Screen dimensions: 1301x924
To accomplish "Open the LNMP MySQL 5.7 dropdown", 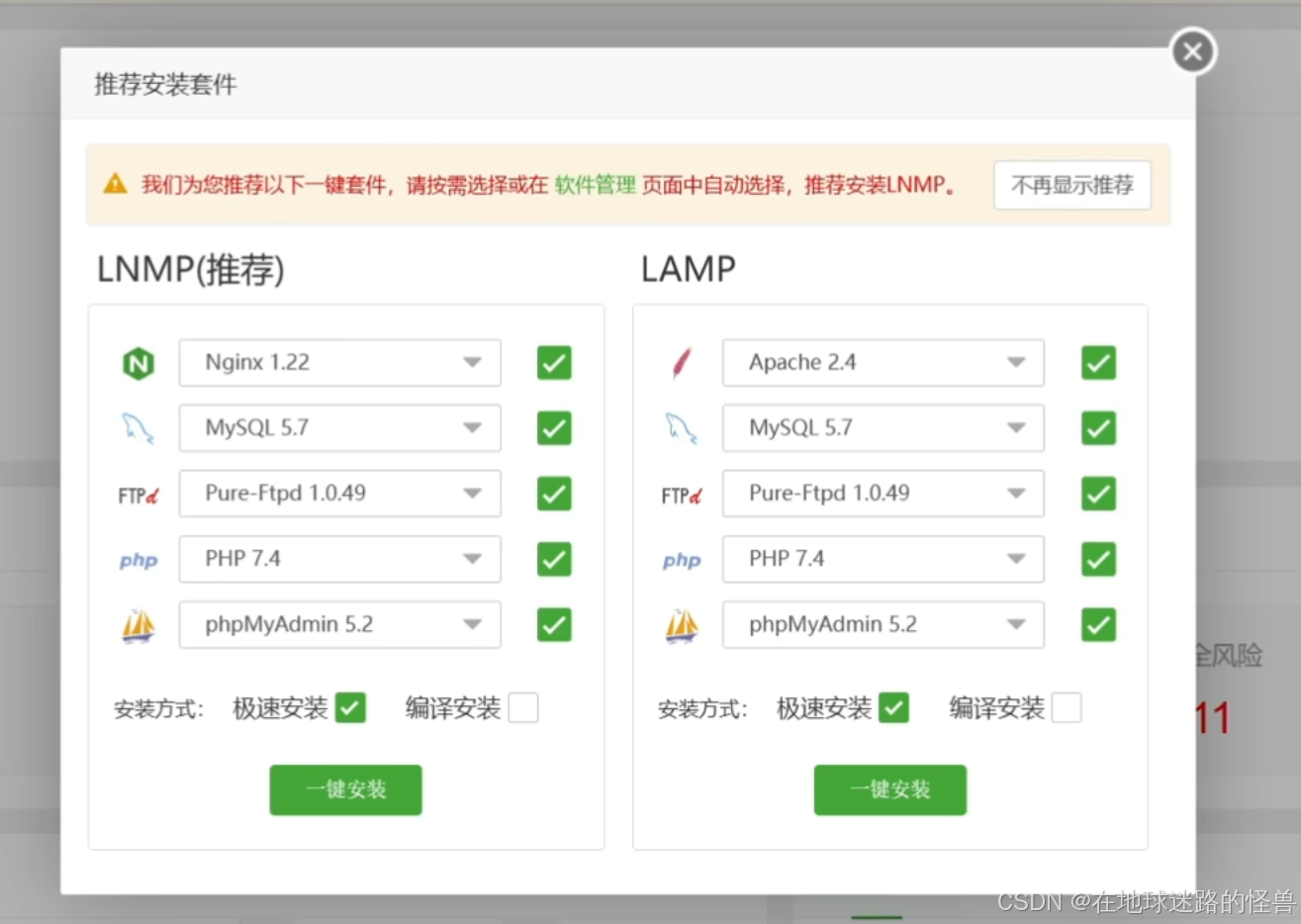I will pos(339,428).
